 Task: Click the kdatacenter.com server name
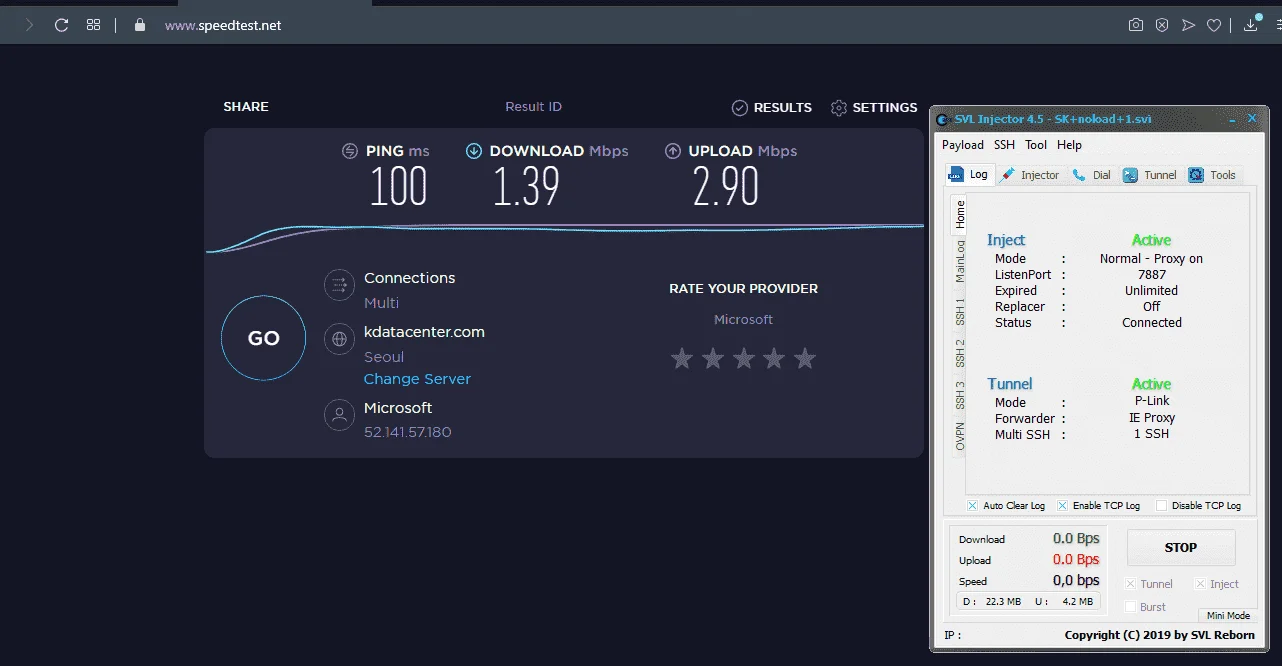(424, 332)
